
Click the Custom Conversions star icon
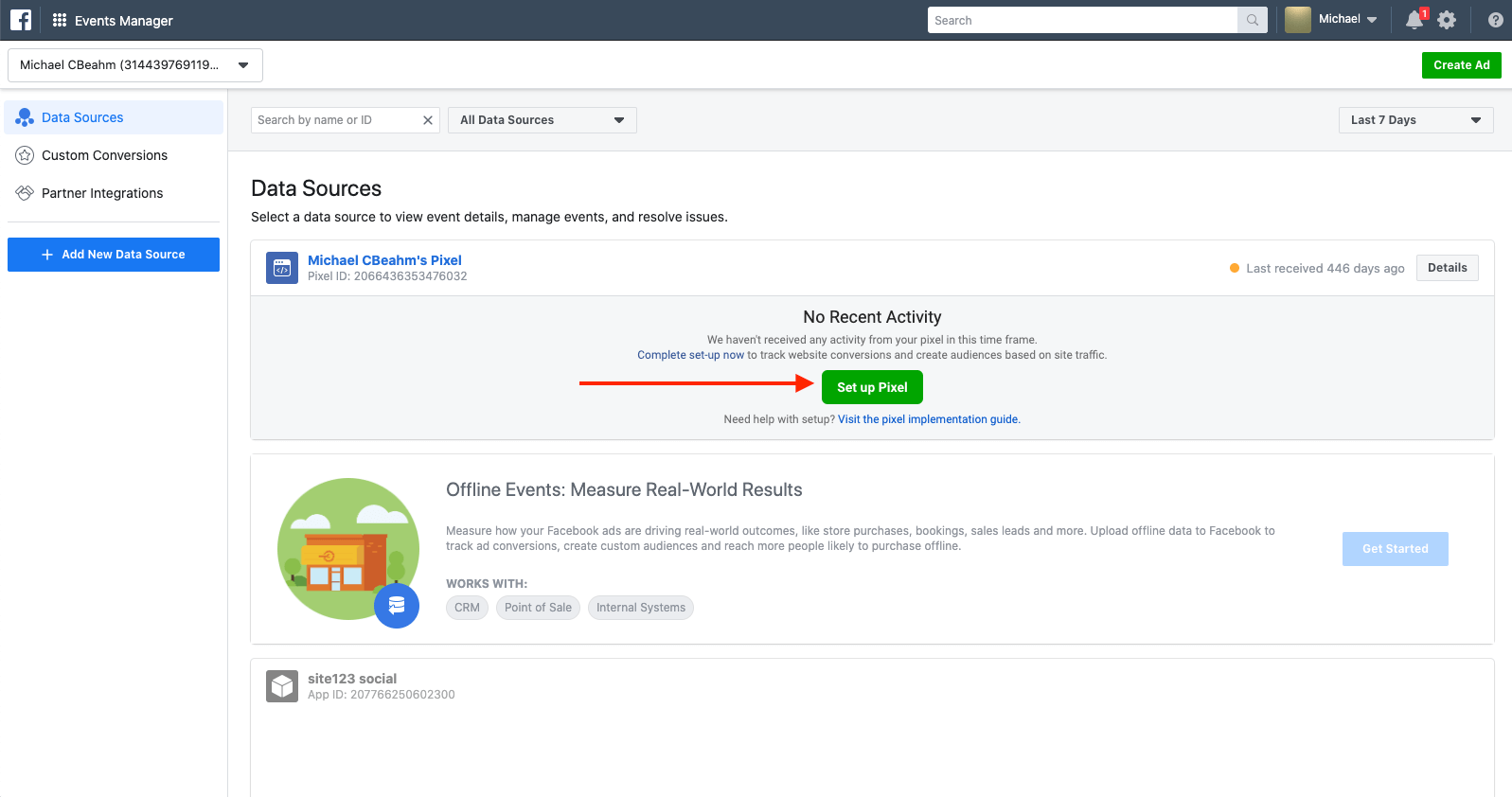[25, 155]
